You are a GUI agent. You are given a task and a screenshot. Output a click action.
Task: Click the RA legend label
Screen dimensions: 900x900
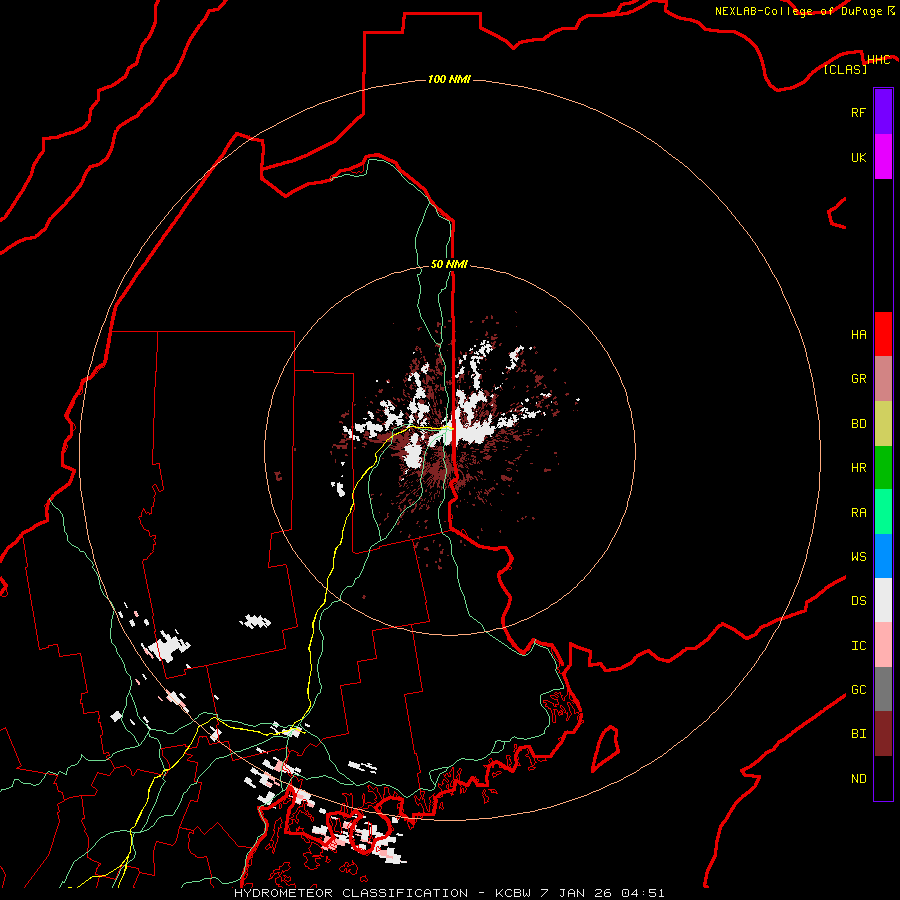pos(858,513)
